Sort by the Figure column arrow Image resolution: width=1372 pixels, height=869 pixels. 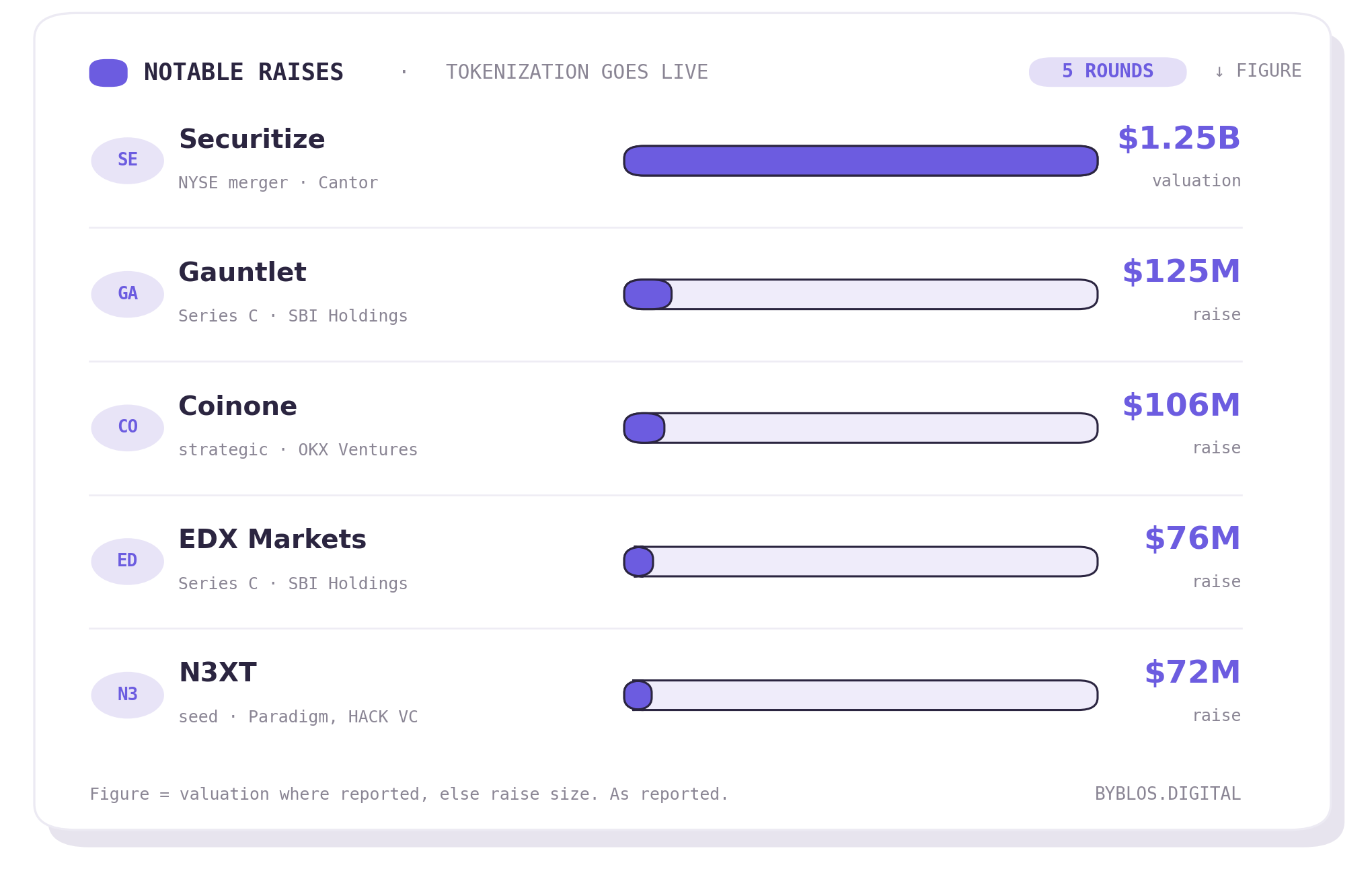point(1258,71)
